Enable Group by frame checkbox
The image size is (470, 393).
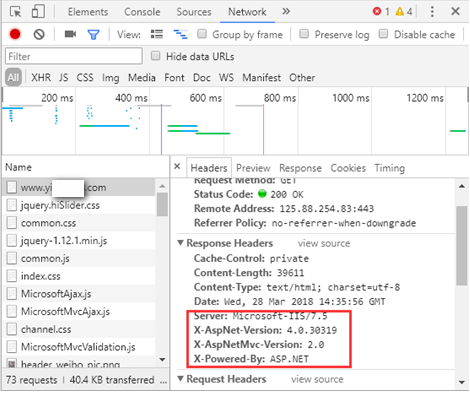[202, 34]
